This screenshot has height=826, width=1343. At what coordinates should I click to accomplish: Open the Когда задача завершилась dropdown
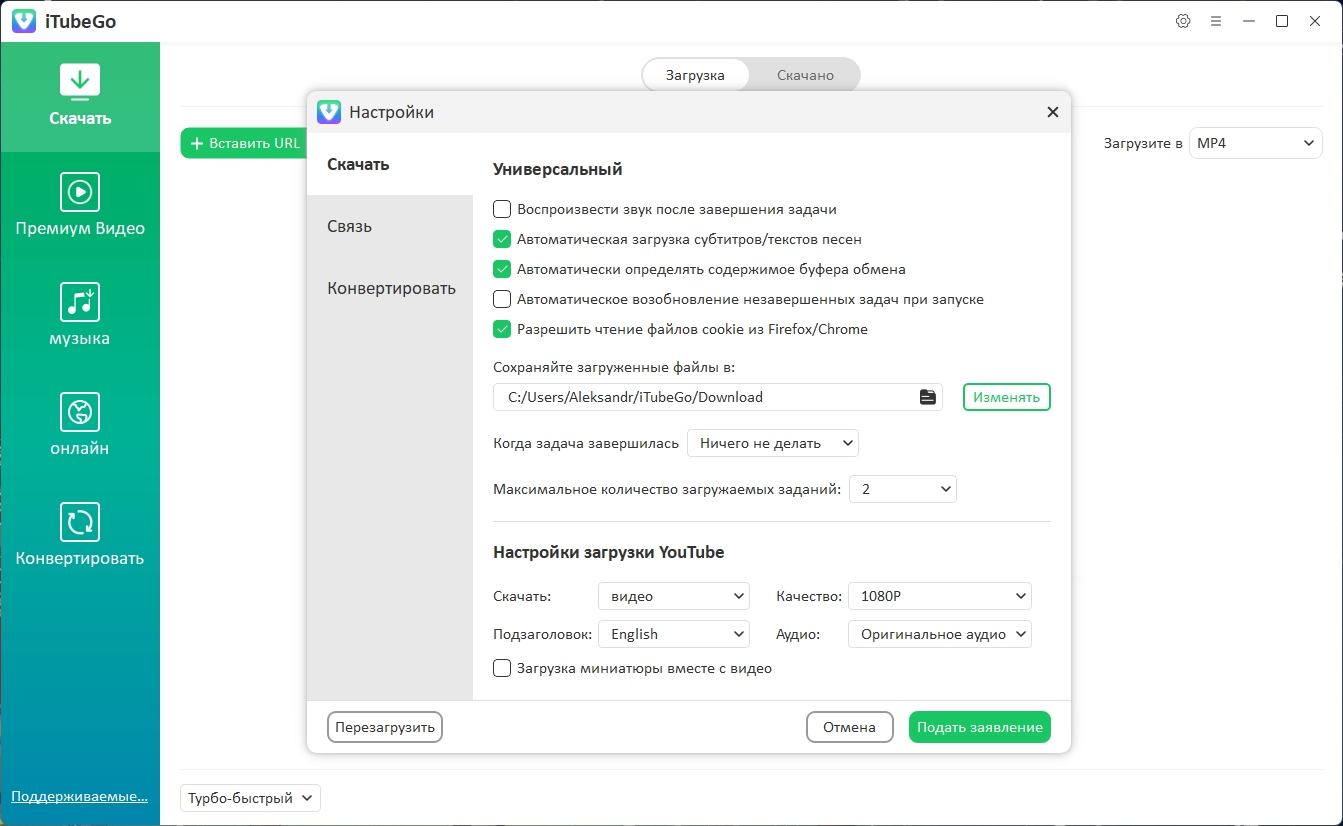772,443
